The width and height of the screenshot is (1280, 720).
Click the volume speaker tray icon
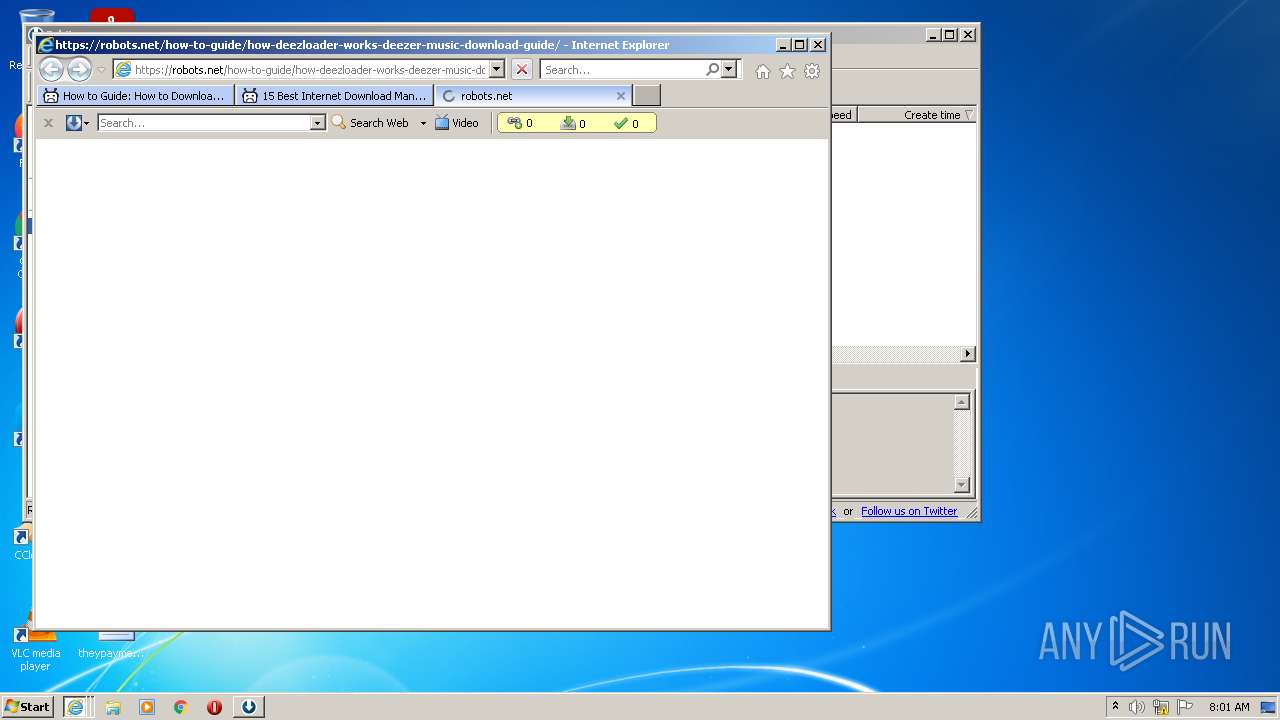tap(1137, 707)
